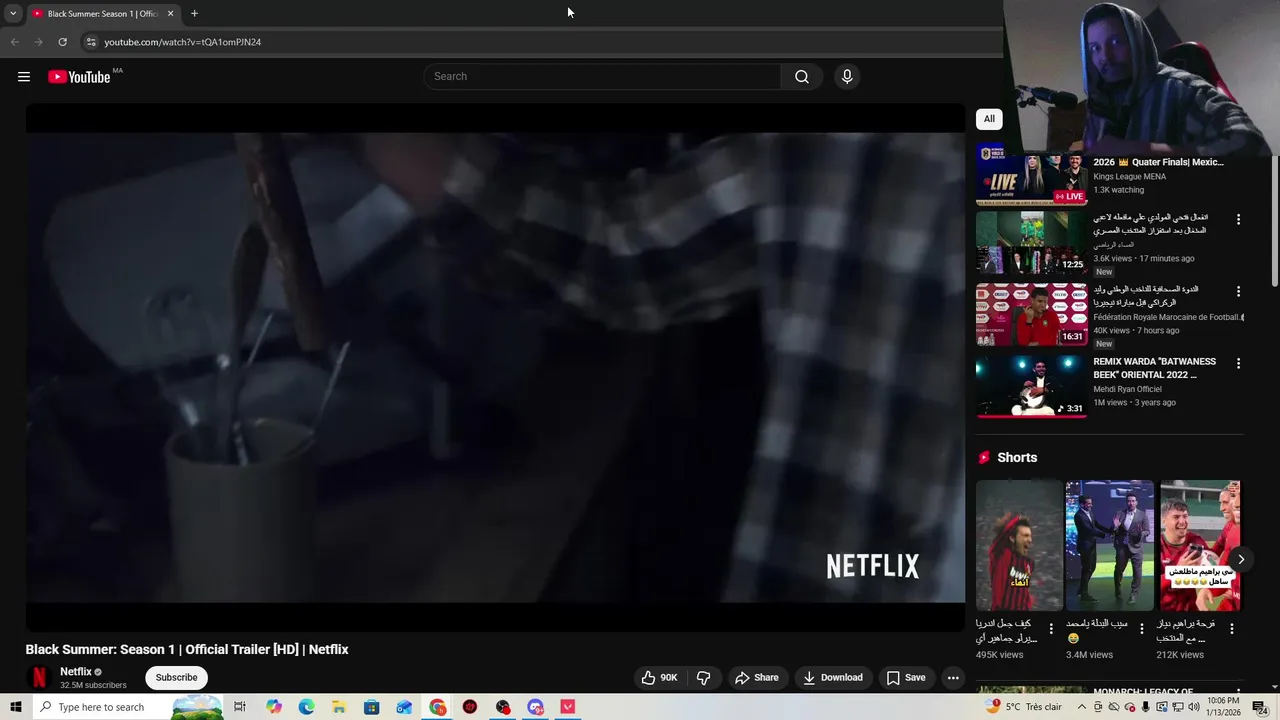
Task: Open options for REMIX WARDA video
Action: coord(1238,363)
